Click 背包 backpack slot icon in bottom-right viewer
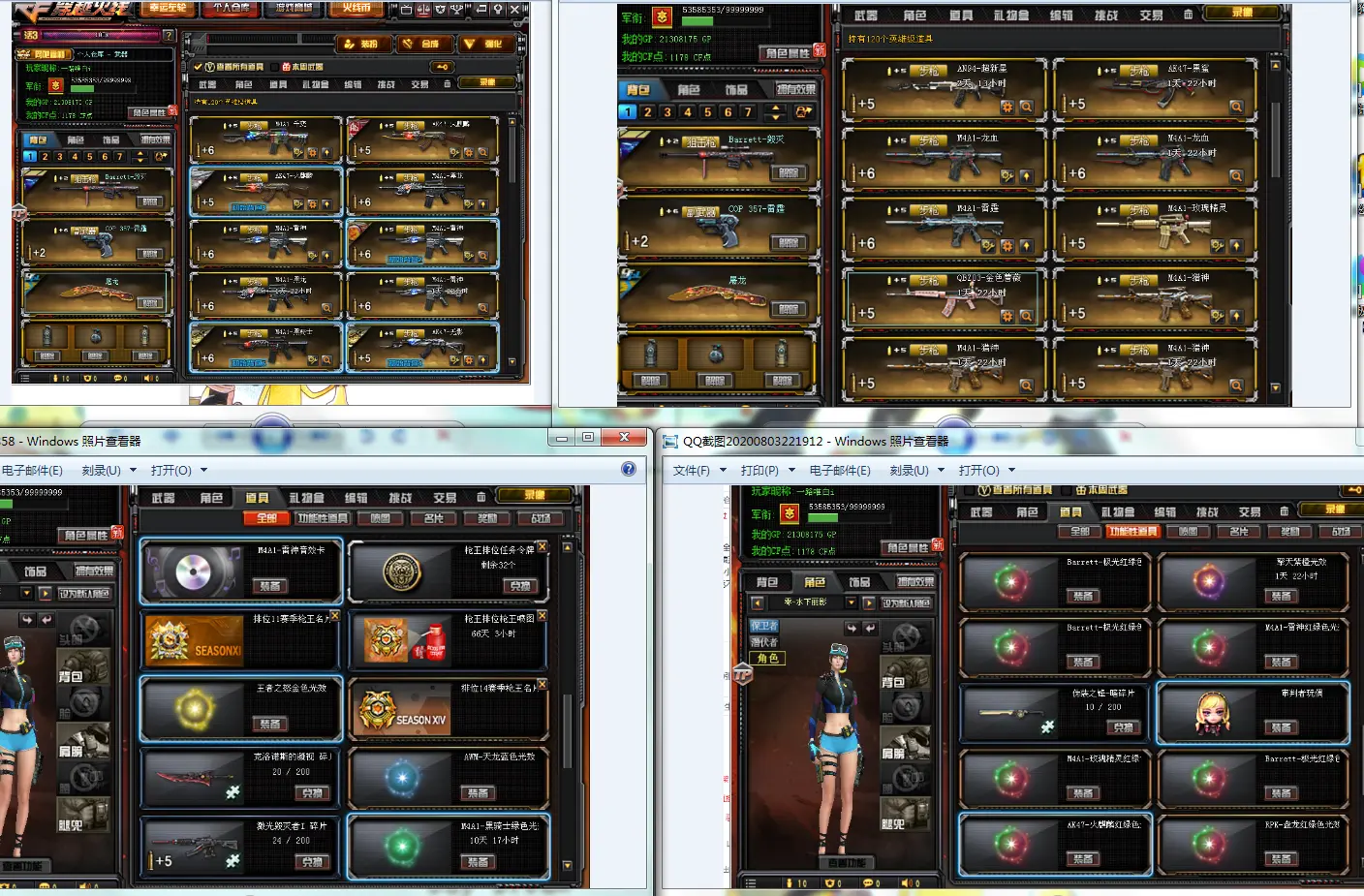Image resolution: width=1364 pixels, height=896 pixels. pos(906,673)
